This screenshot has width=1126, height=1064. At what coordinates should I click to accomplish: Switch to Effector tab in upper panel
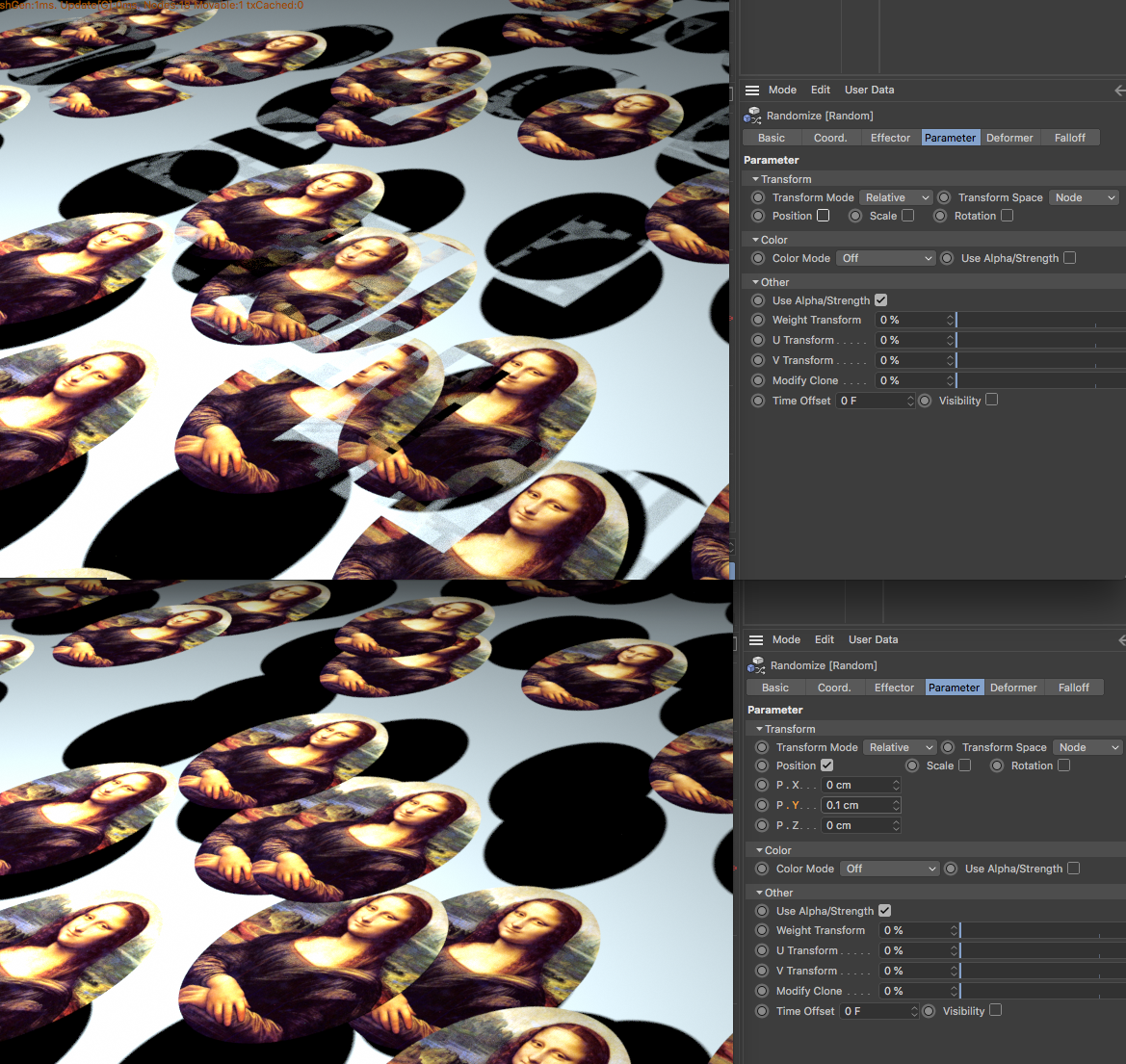[890, 138]
